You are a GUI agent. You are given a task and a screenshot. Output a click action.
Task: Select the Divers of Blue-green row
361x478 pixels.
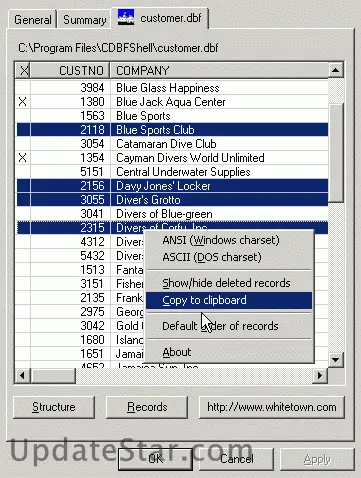pos(172,214)
